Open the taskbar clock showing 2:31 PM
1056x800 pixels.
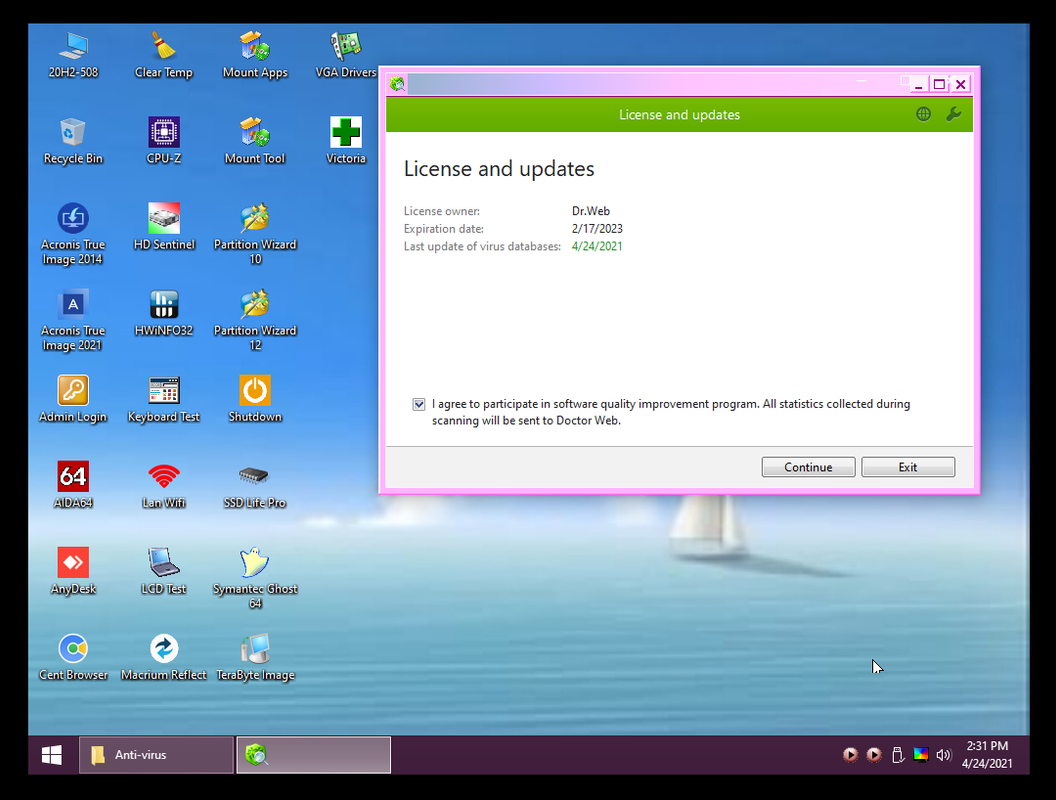click(987, 754)
